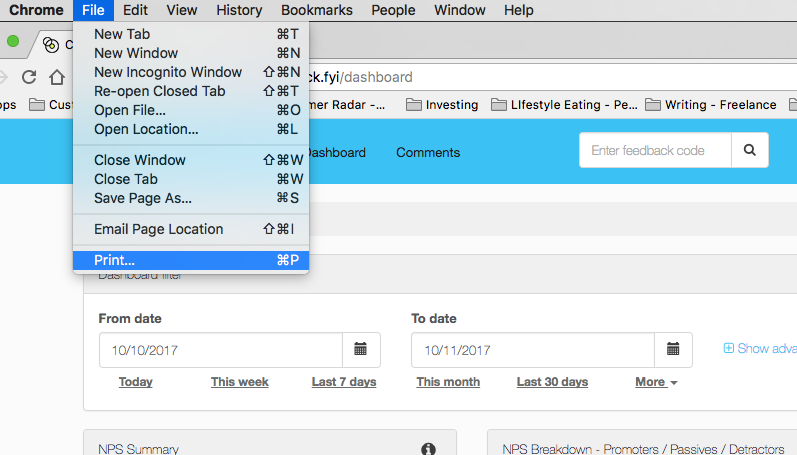Expand the More date range dropdown
The height and width of the screenshot is (455, 797).
[656, 382]
